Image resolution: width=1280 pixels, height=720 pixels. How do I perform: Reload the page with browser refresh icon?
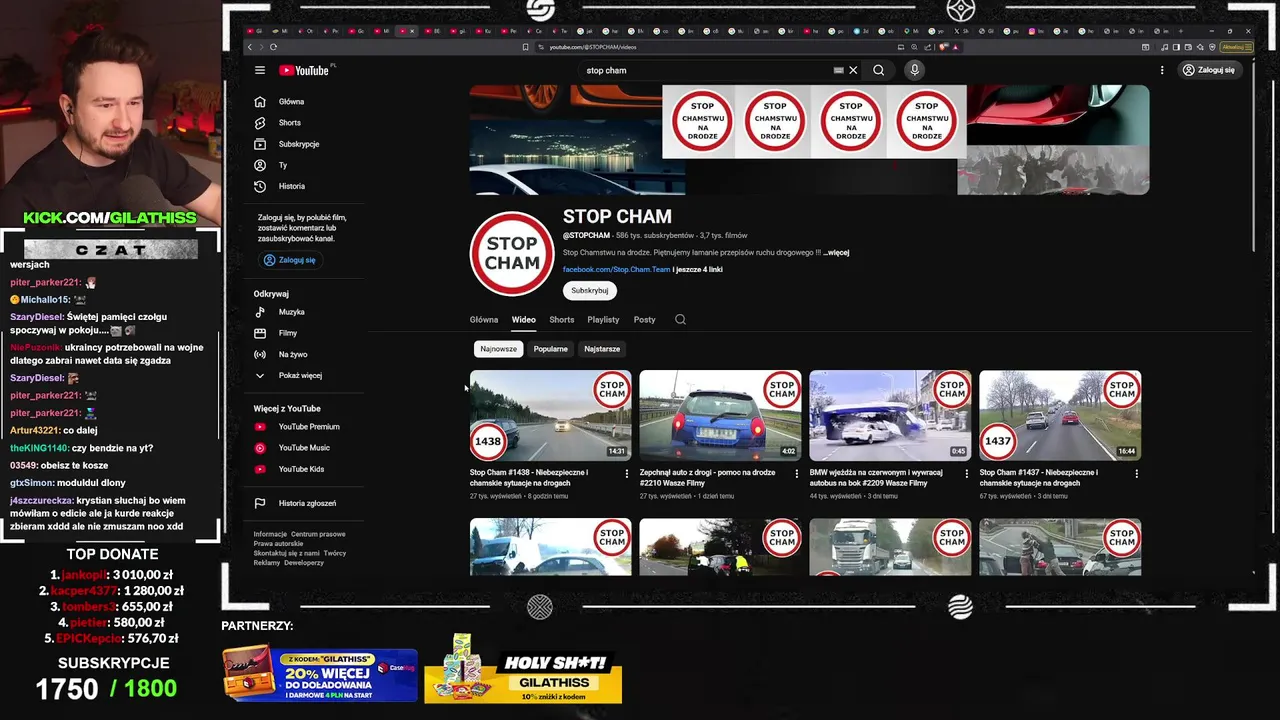click(273, 47)
